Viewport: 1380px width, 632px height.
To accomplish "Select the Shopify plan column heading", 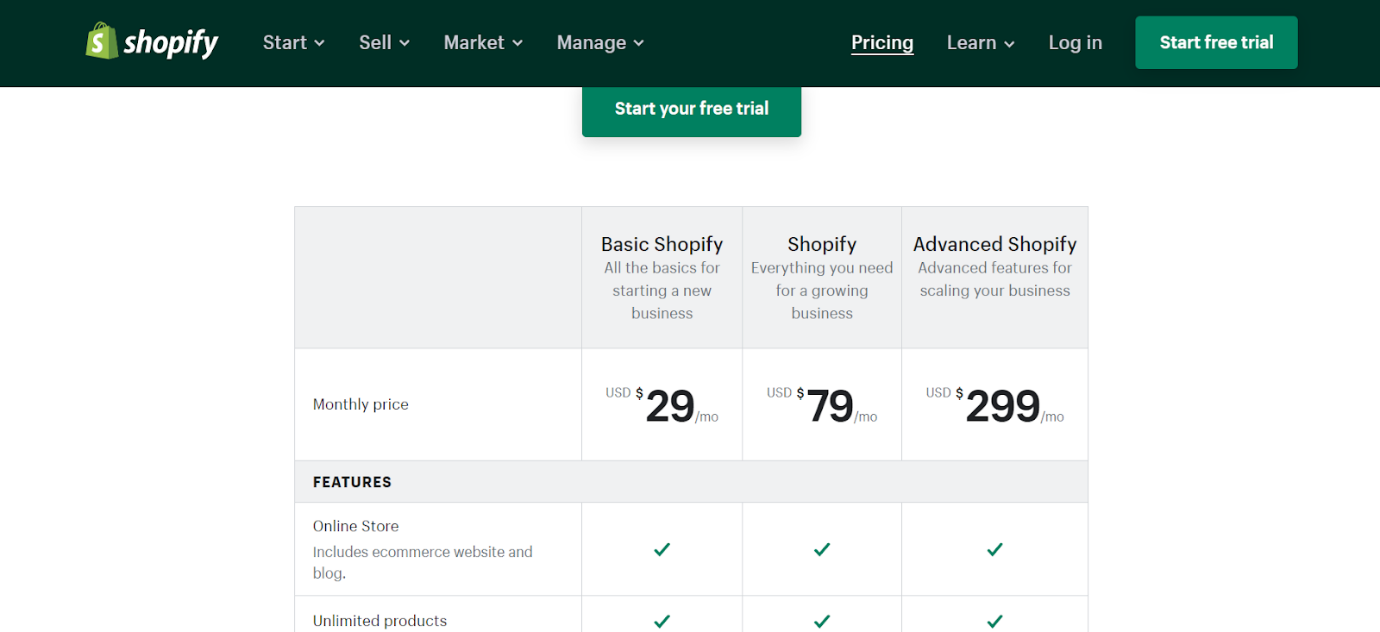I will (x=822, y=244).
